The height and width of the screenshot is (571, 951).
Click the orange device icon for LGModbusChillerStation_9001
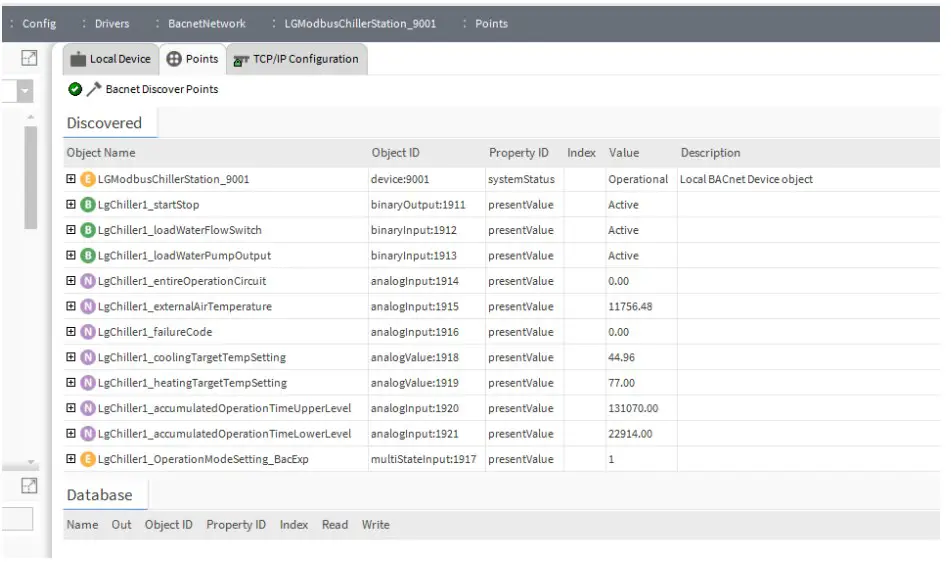(87, 180)
